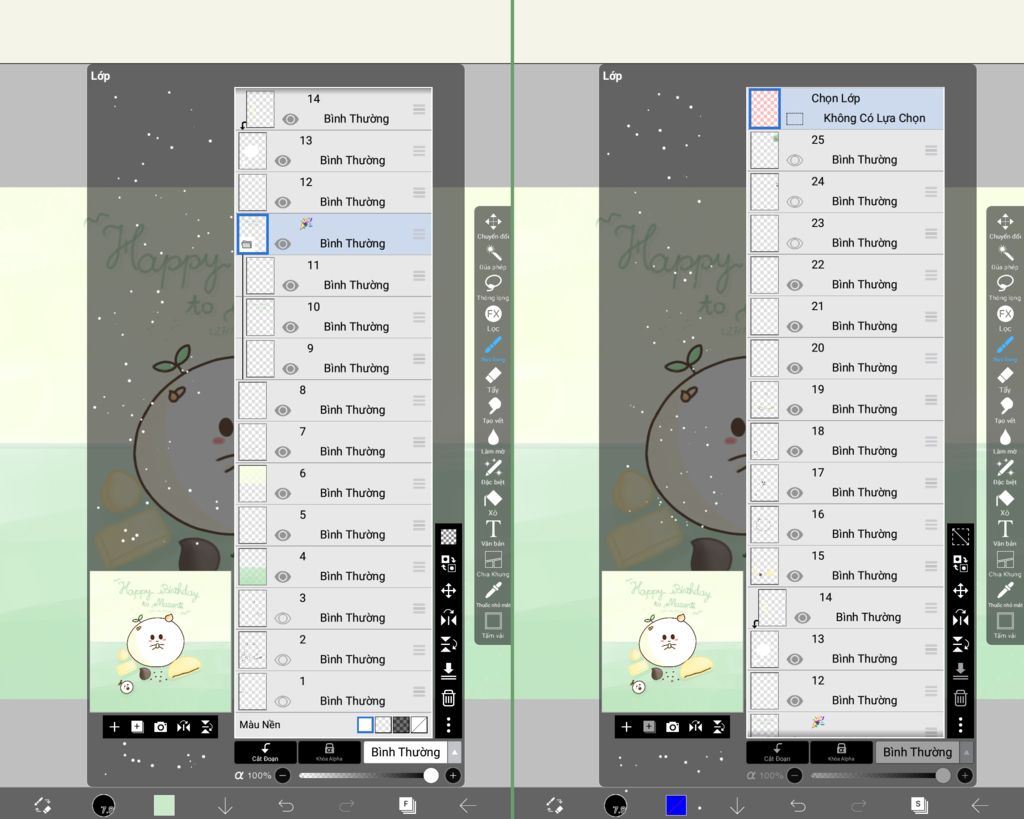Select the Đũa phép magic wand in left screenshot
Viewport: 1024px width, 819px height.
click(493, 256)
